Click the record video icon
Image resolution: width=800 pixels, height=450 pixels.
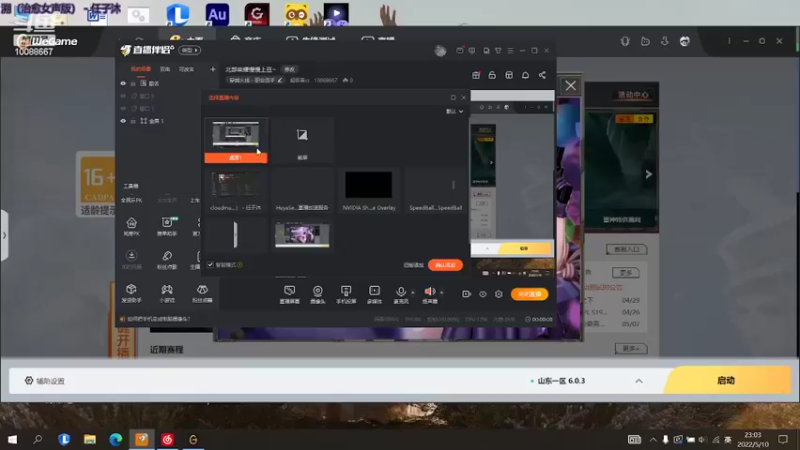(x=466, y=294)
